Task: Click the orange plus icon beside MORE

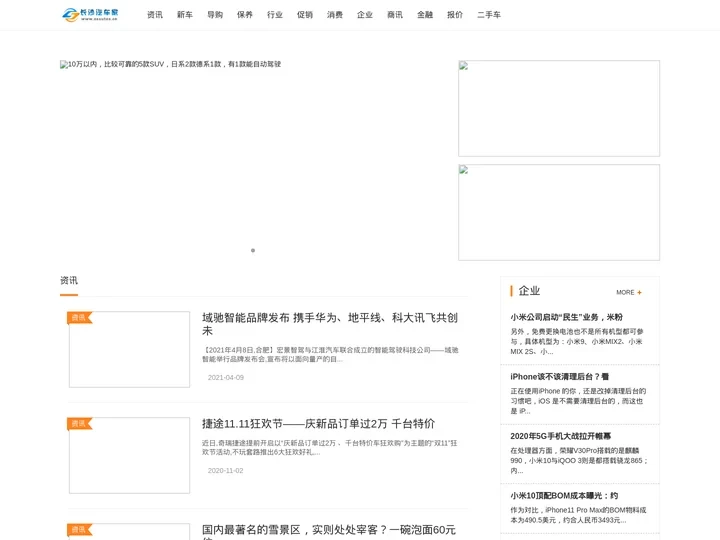Action: (x=639, y=292)
